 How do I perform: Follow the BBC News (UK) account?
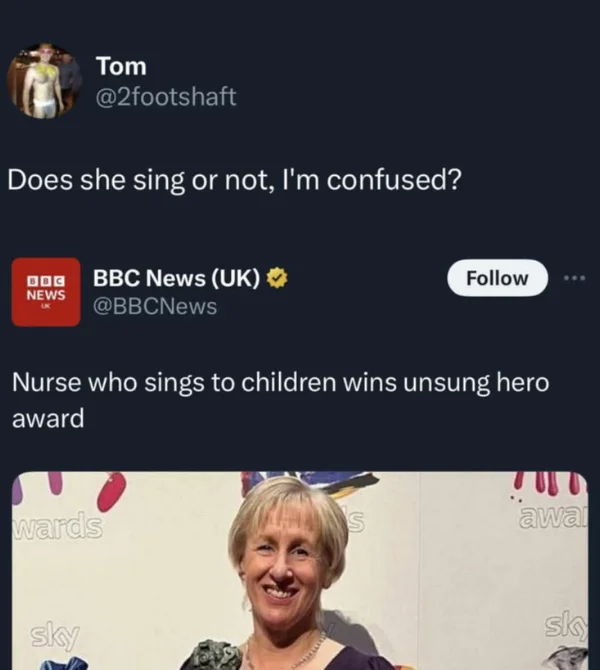coord(497,278)
